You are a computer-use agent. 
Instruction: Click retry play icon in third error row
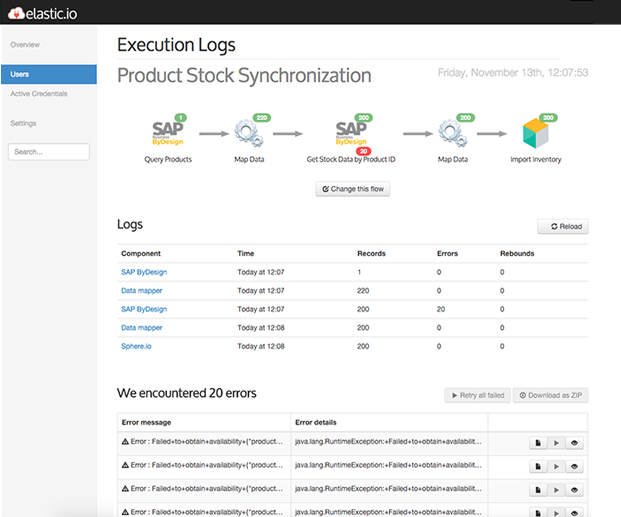pyautogui.click(x=556, y=490)
